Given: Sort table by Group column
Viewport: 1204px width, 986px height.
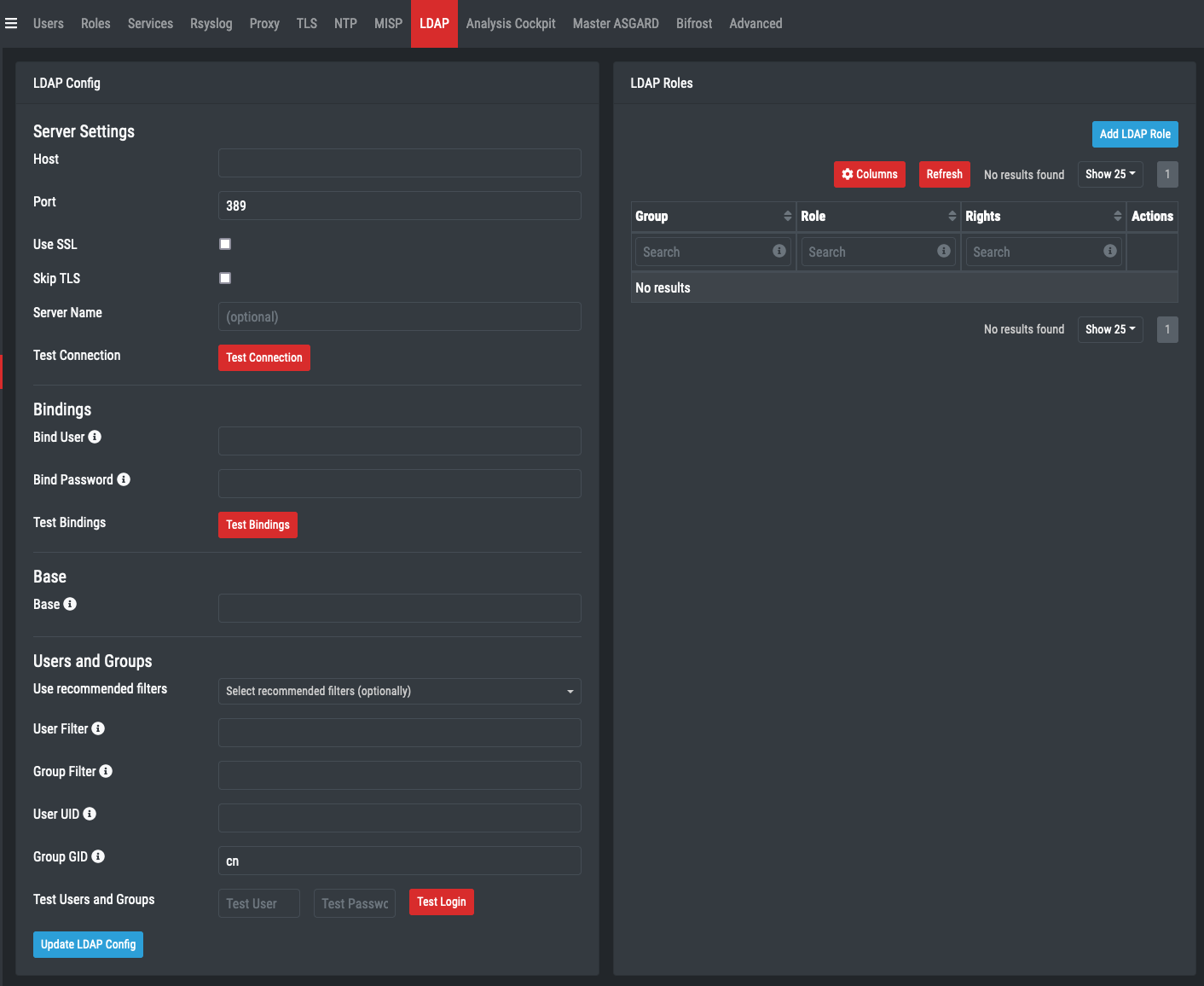Looking at the screenshot, I should point(787,217).
